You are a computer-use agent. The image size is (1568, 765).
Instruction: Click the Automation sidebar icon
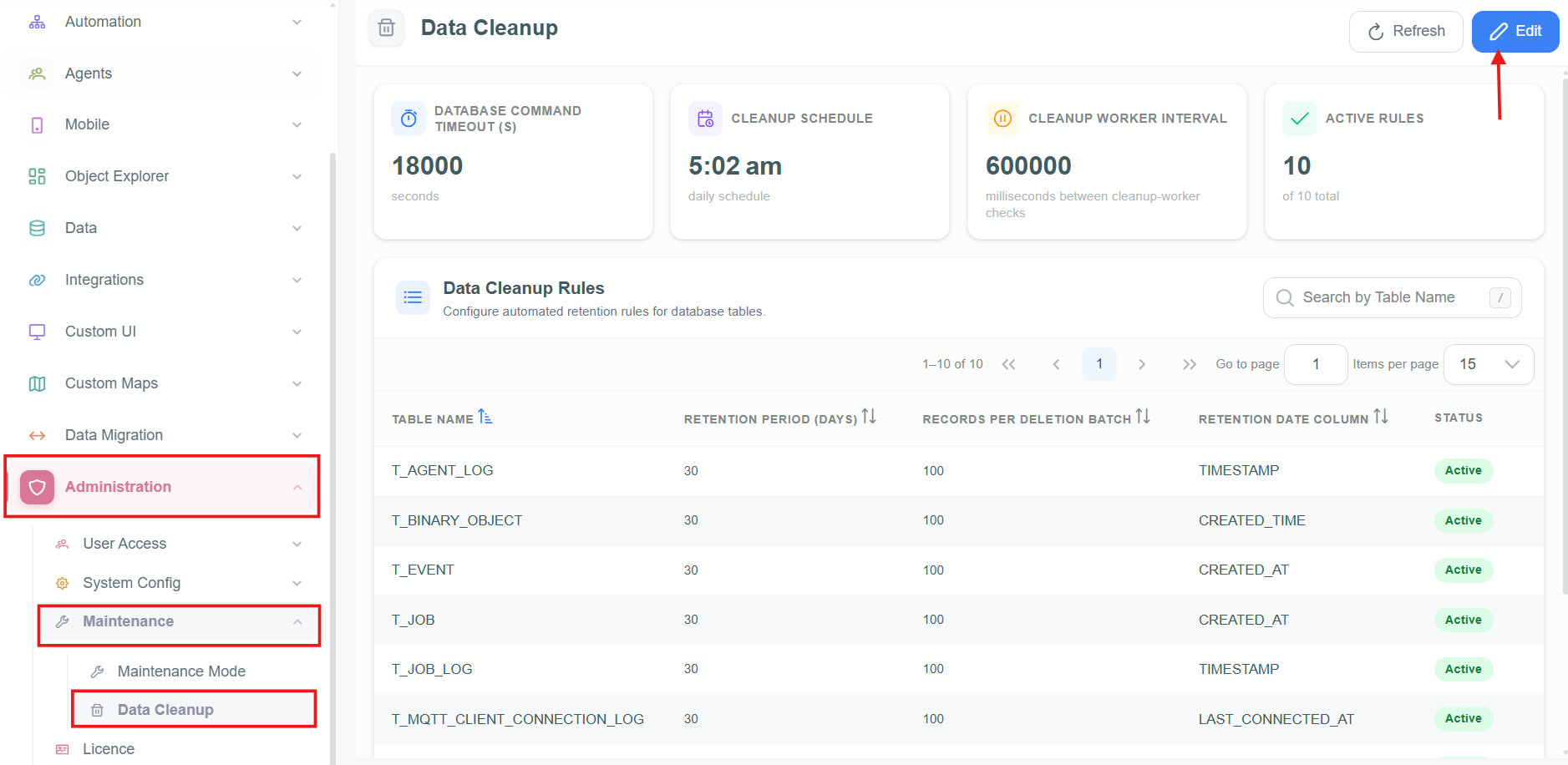[37, 22]
